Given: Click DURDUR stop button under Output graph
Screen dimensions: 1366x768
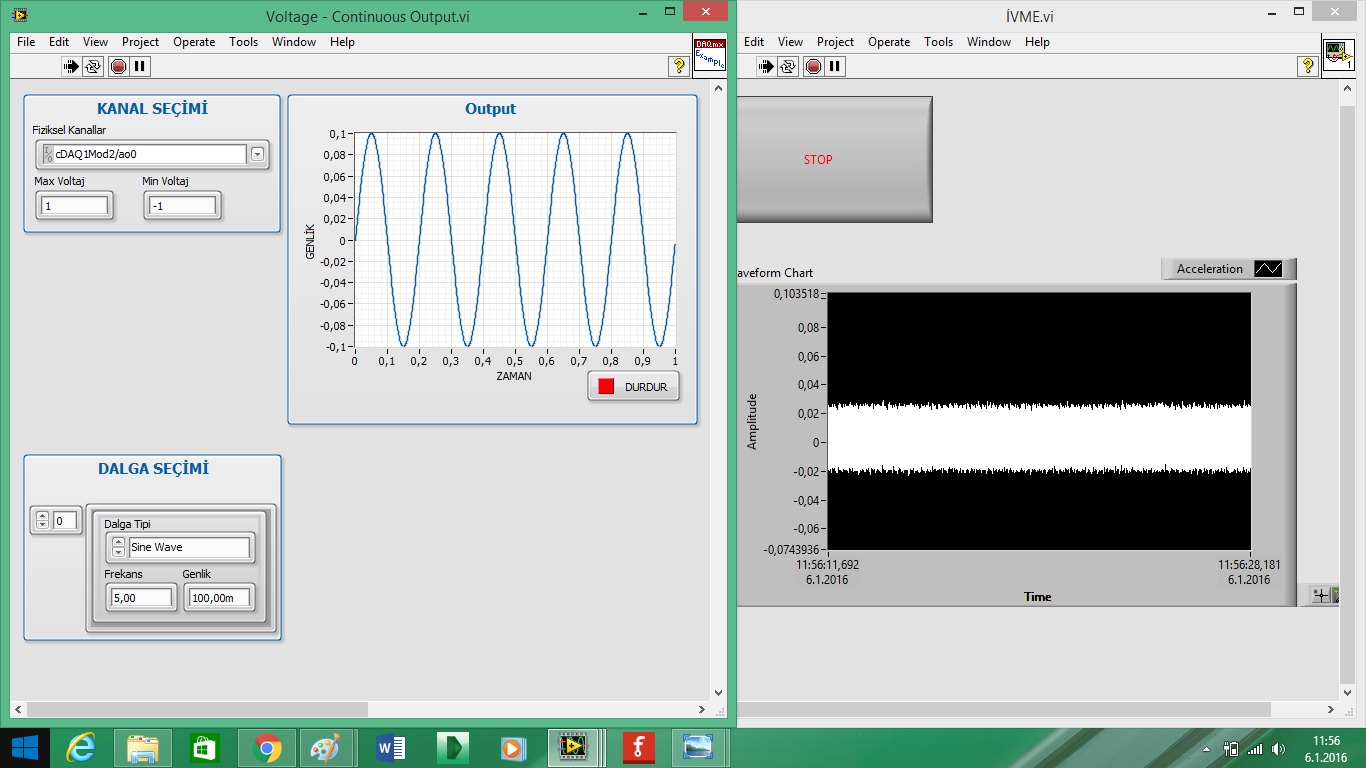Looking at the screenshot, I should 634,387.
